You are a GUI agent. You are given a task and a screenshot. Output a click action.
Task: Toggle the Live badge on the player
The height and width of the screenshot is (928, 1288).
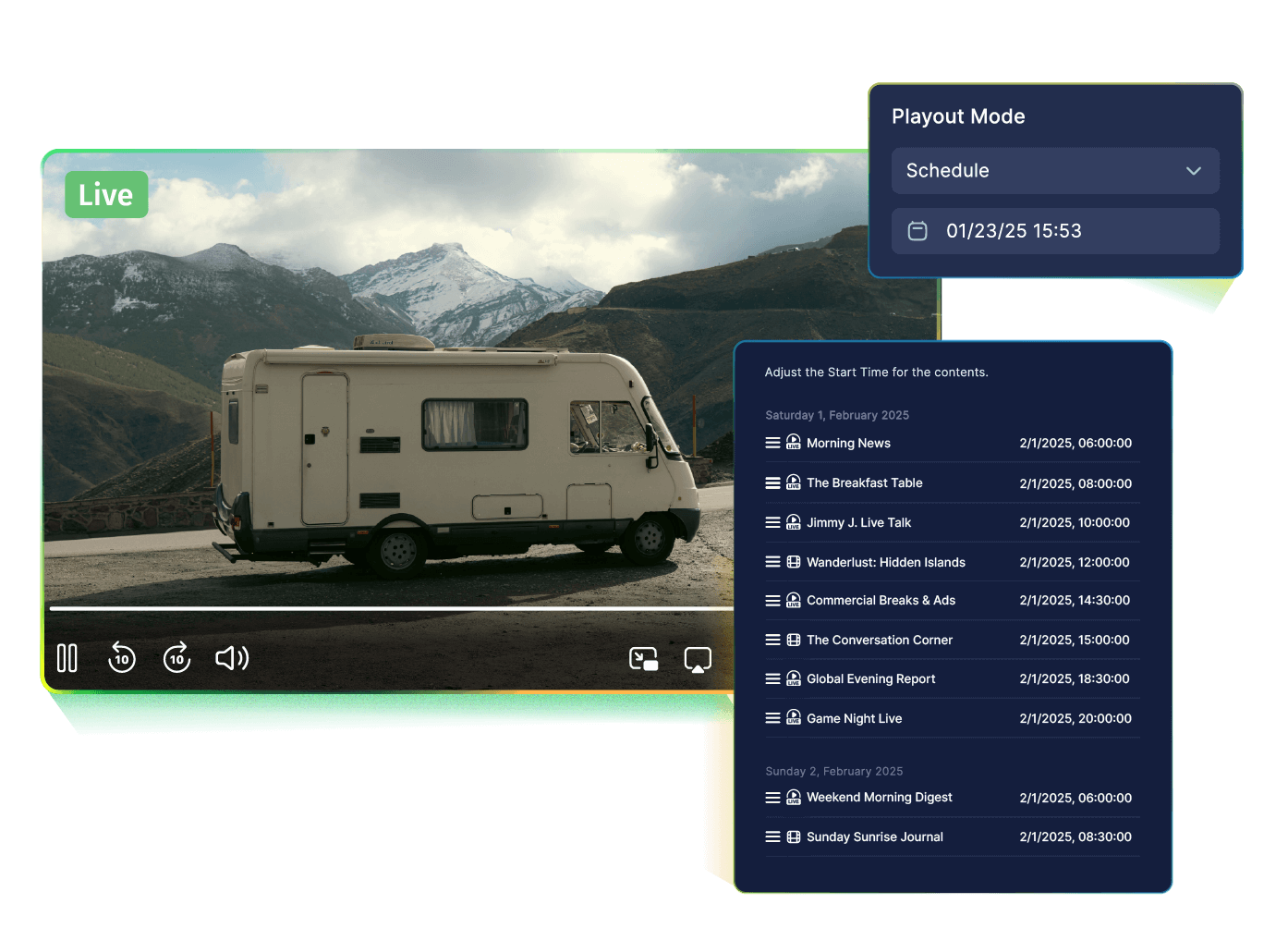105,194
